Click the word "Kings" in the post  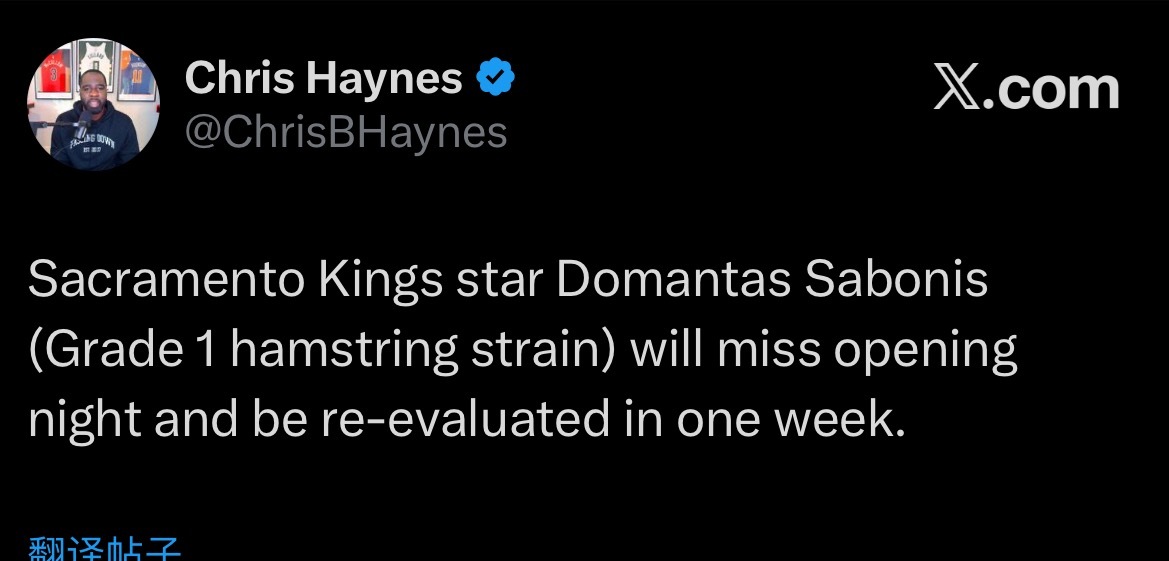tap(380, 282)
